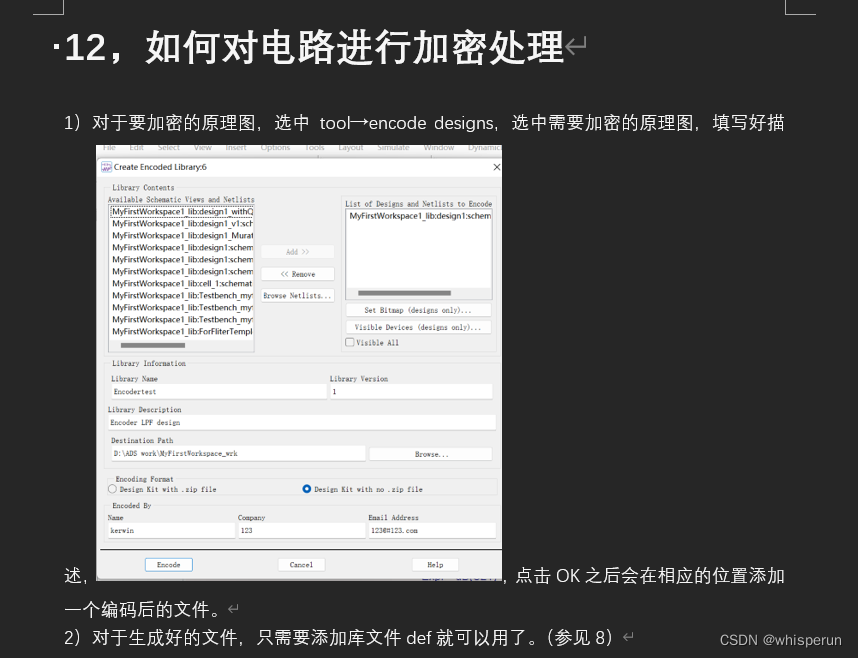Click the Add >> button
This screenshot has height=658, width=858.
click(298, 251)
